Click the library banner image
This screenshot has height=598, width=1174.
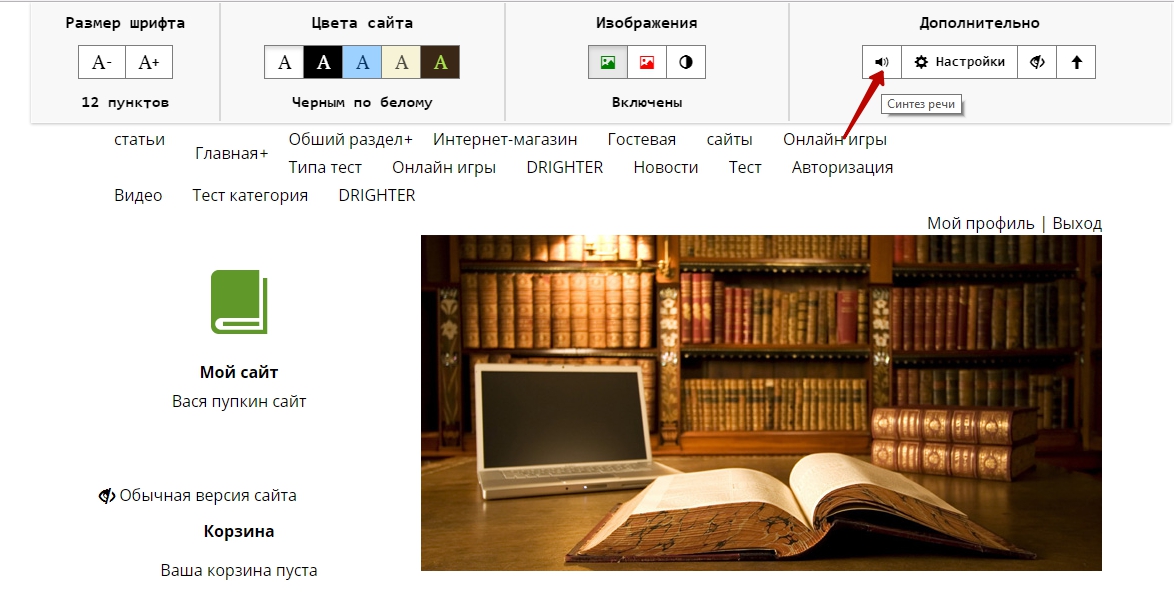pyautogui.click(x=760, y=402)
